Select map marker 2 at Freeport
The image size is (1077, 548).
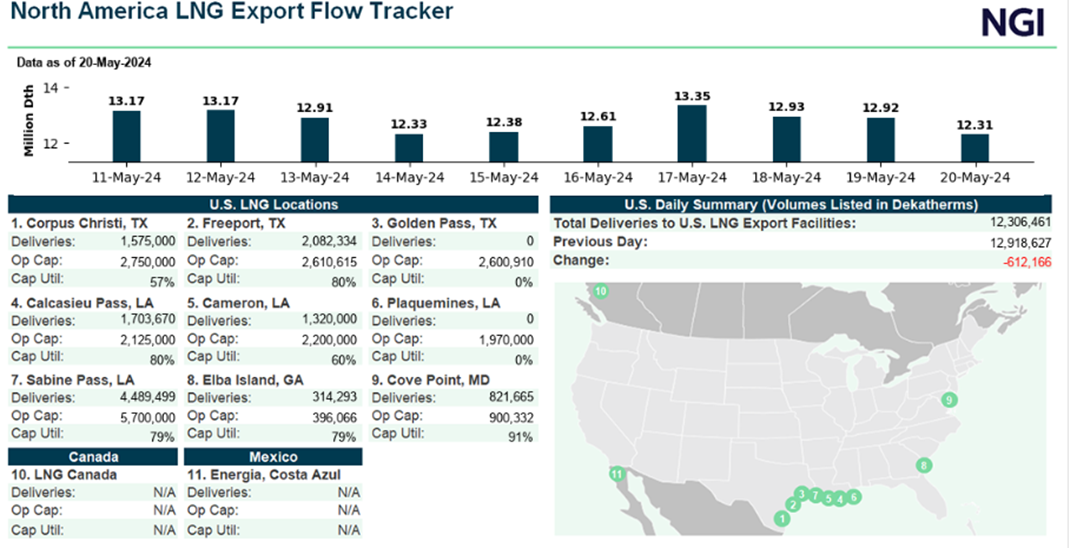point(793,505)
